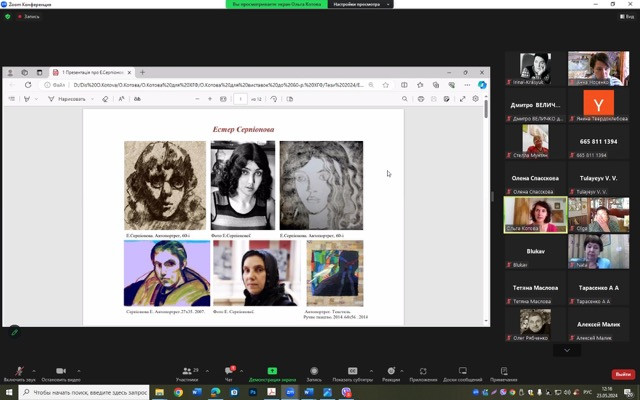Open the Participants panel

point(186,372)
